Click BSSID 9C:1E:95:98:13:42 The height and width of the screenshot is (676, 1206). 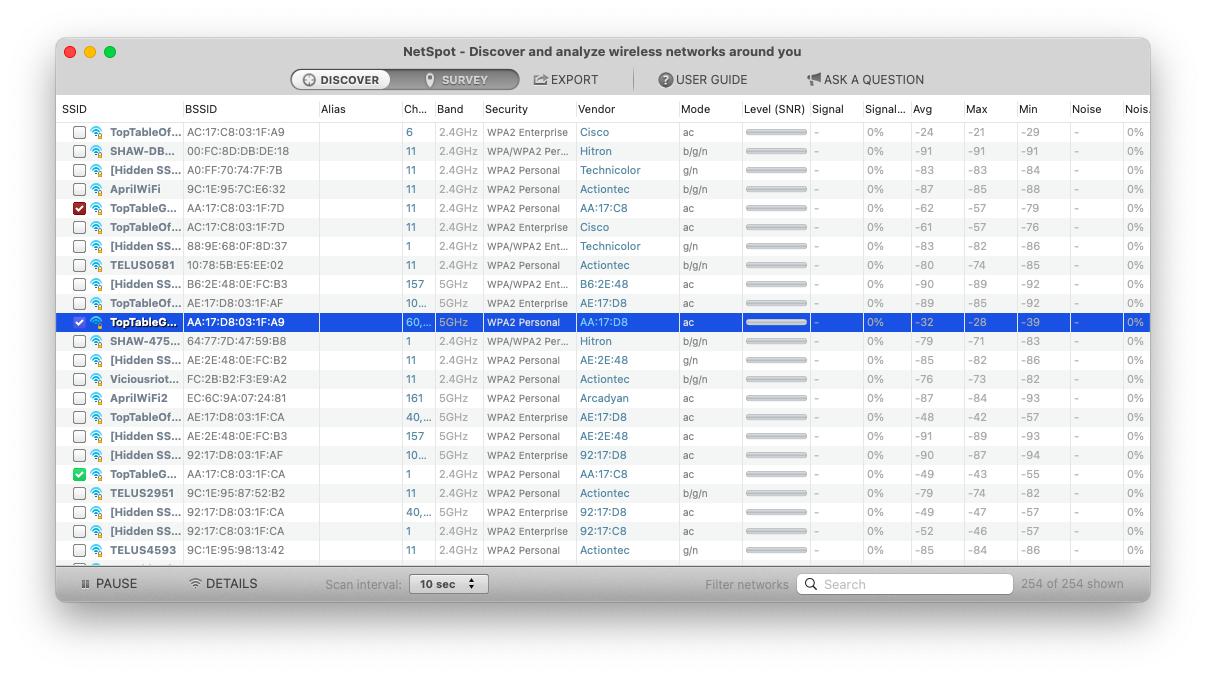pos(236,550)
